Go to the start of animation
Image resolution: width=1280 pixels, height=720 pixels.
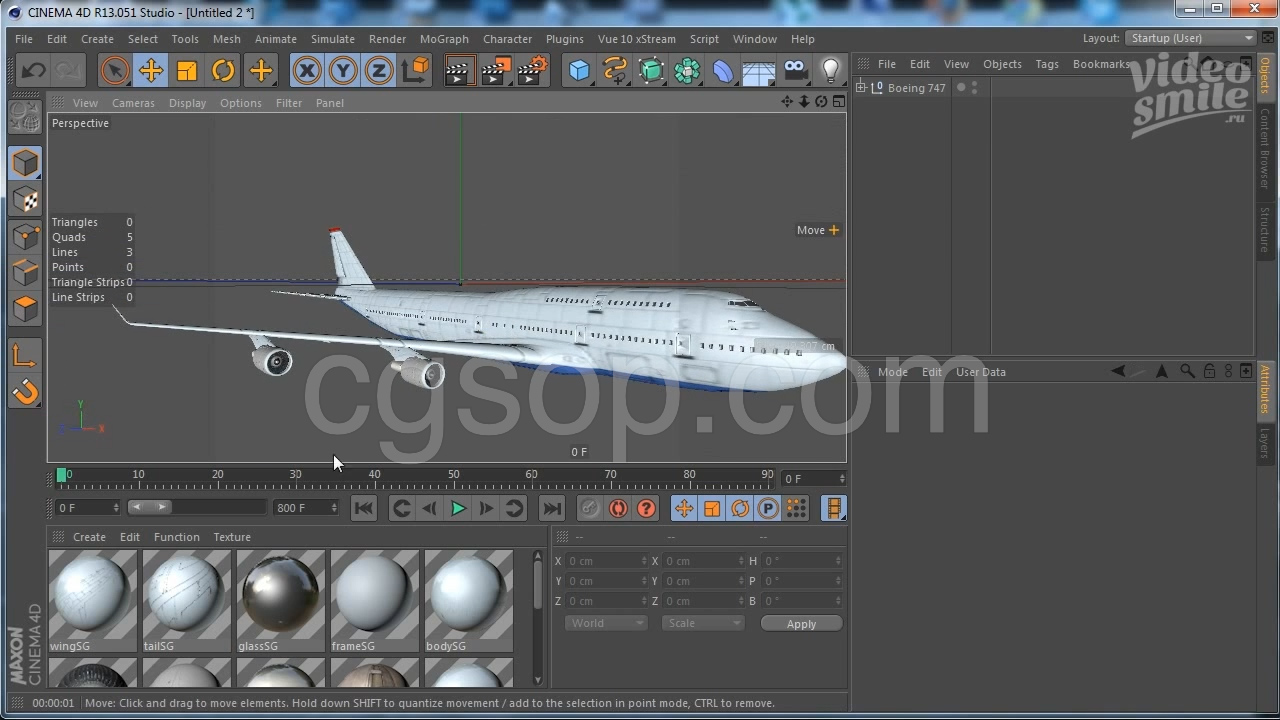[x=364, y=508]
